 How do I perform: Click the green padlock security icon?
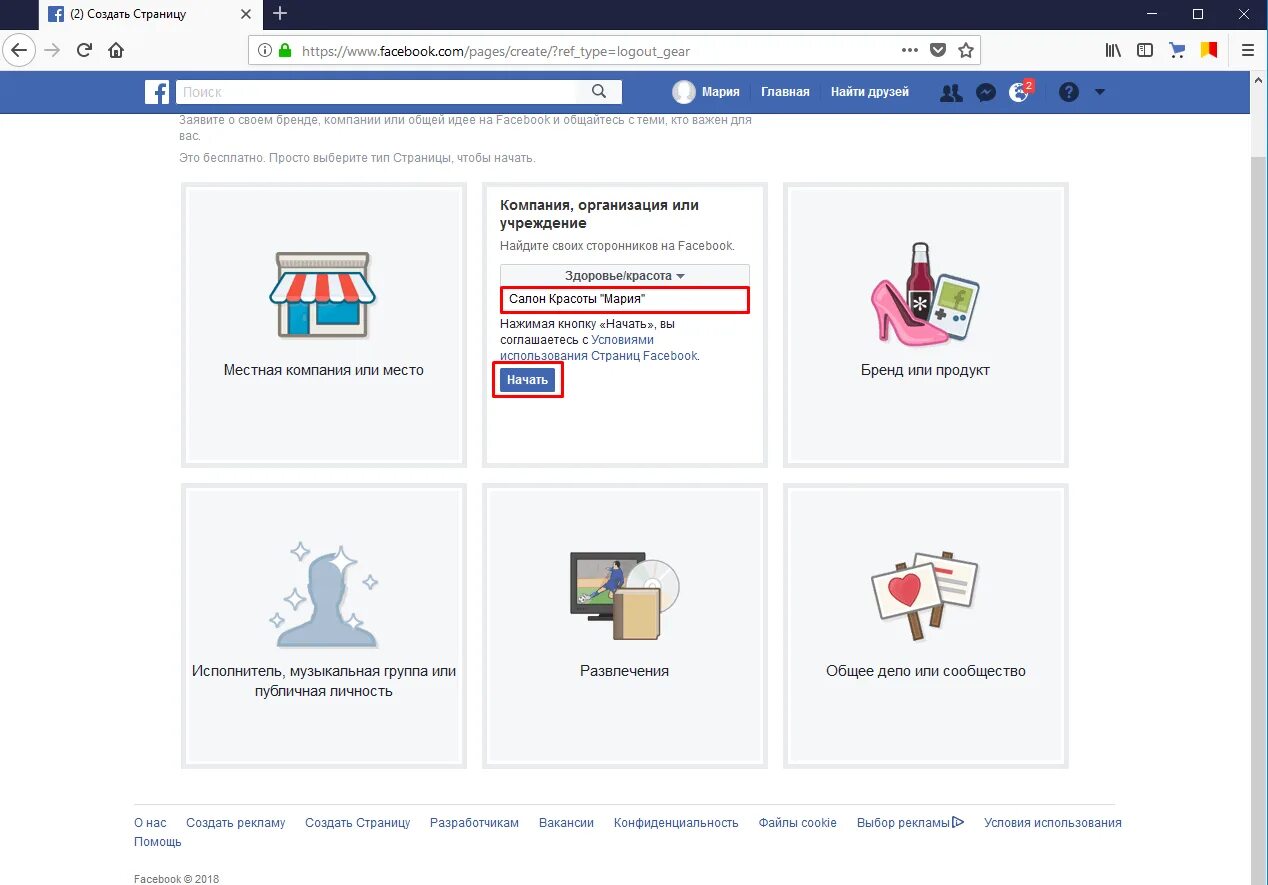coord(285,50)
